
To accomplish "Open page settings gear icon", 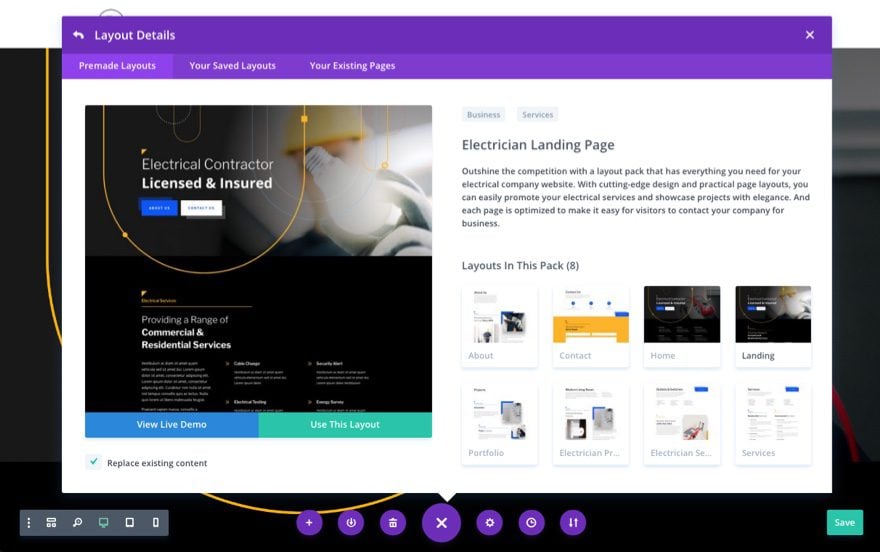I will coord(489,523).
